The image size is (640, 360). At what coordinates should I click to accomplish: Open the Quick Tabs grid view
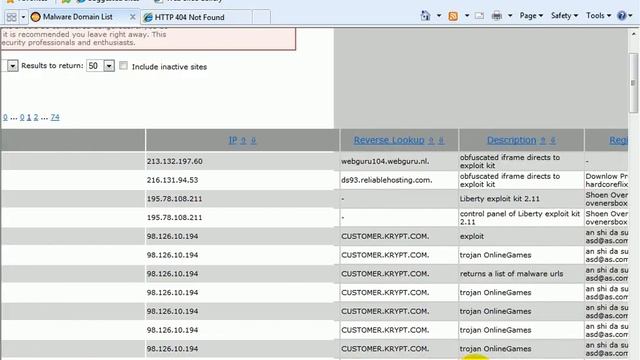pos(11,17)
